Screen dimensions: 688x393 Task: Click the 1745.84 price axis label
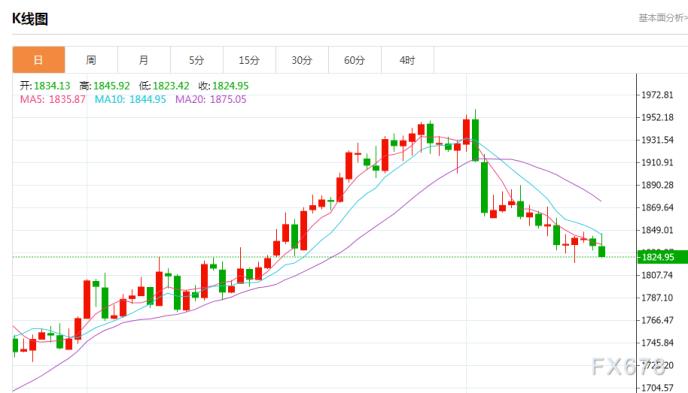pyautogui.click(x=657, y=343)
